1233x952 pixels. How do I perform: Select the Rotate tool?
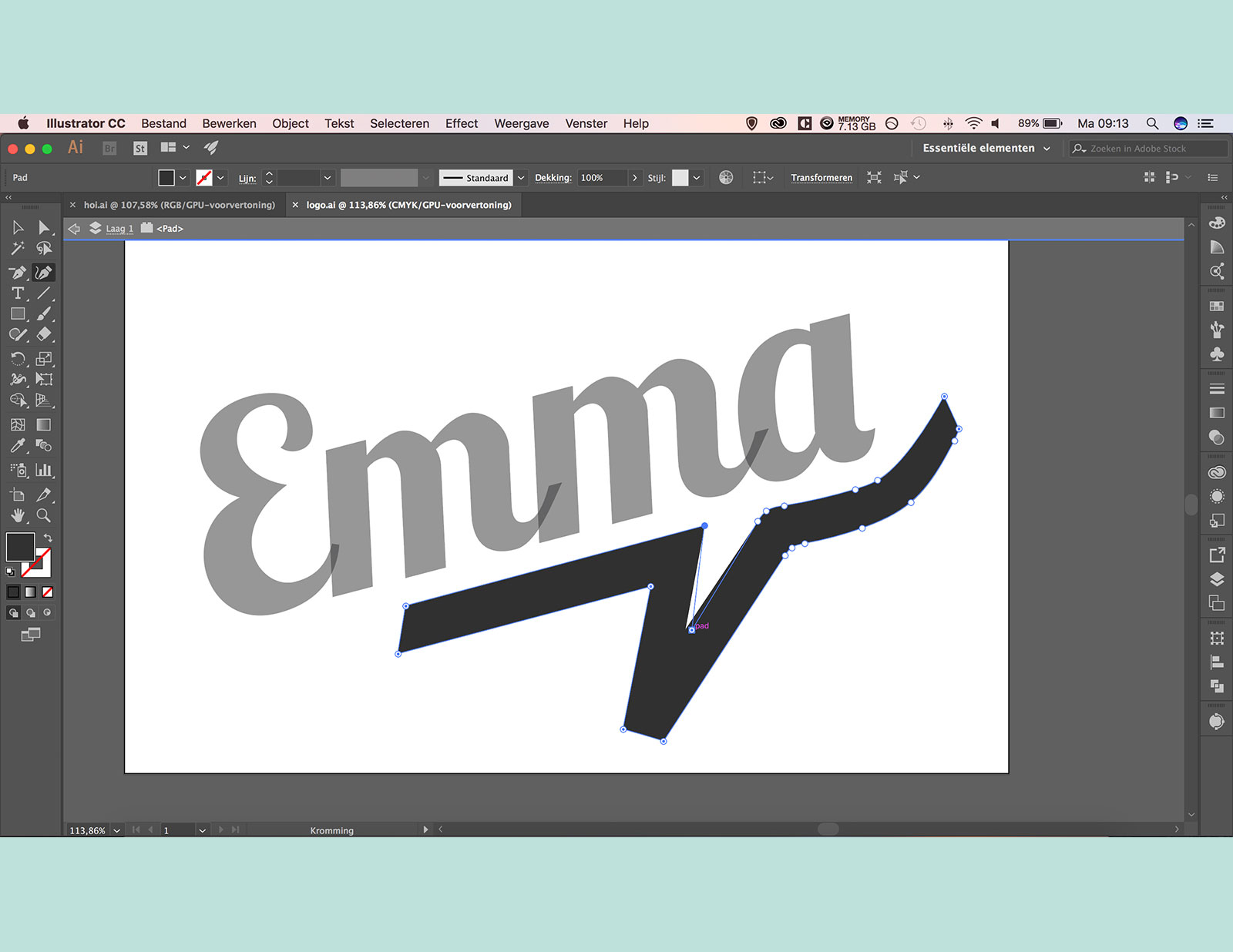click(x=18, y=358)
